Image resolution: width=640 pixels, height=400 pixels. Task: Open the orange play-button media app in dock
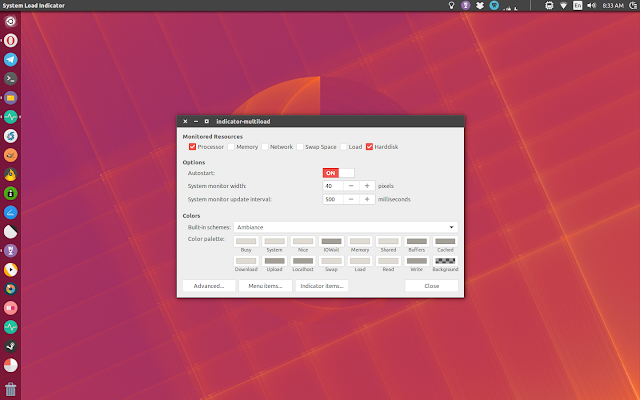click(11, 270)
